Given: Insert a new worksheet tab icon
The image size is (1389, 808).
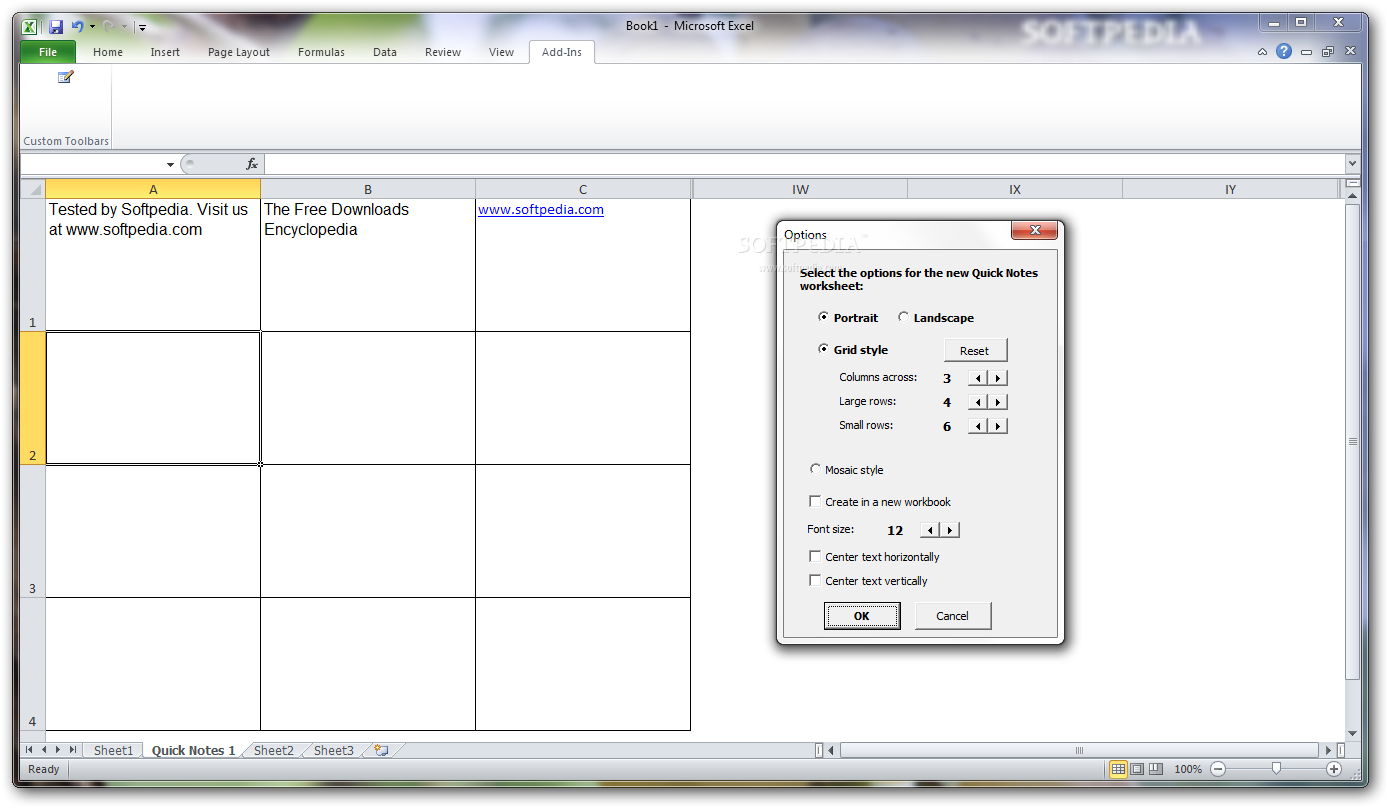Looking at the screenshot, I should coord(381,750).
